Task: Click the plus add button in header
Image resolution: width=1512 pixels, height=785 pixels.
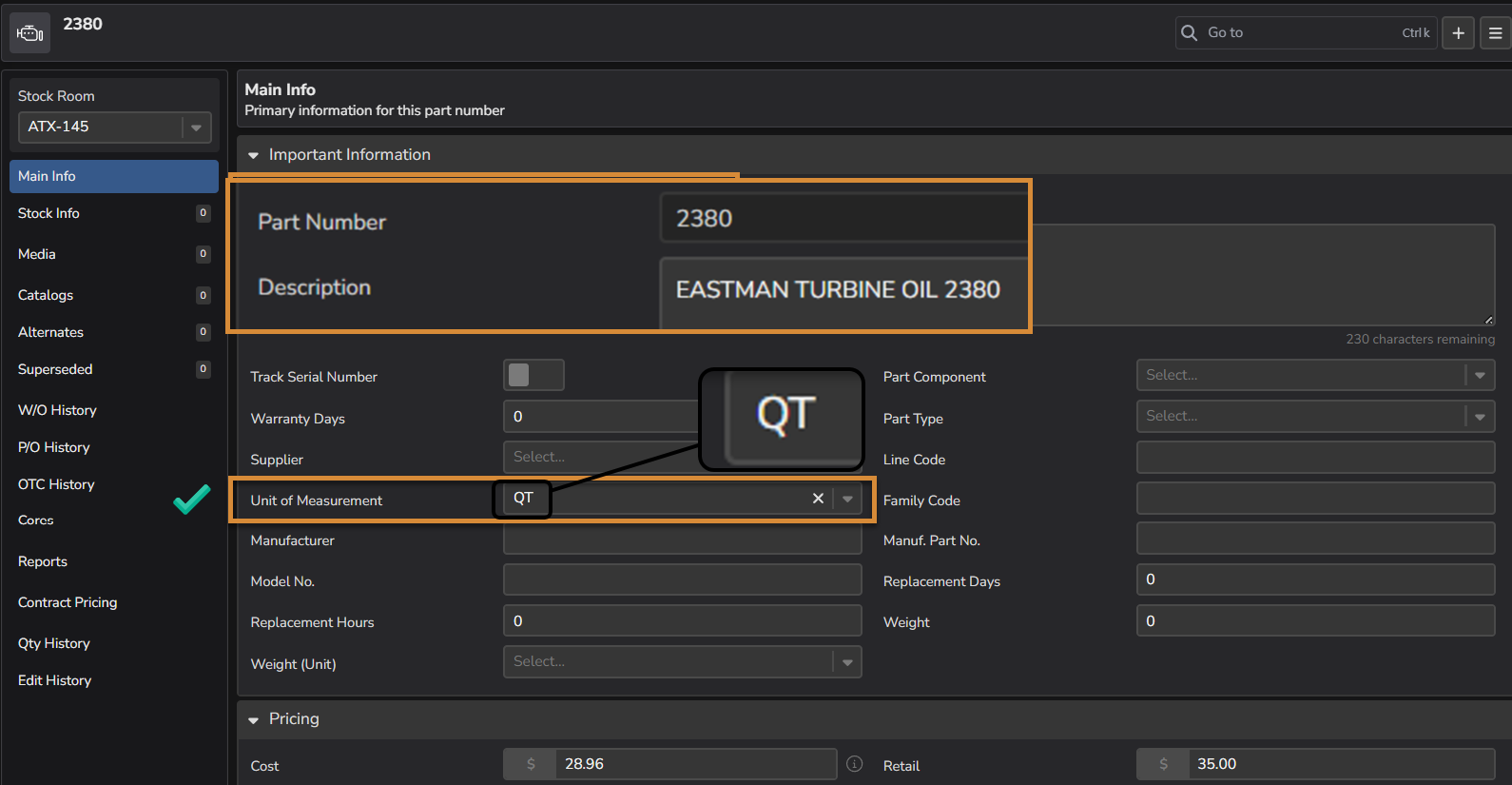Action: [1458, 32]
